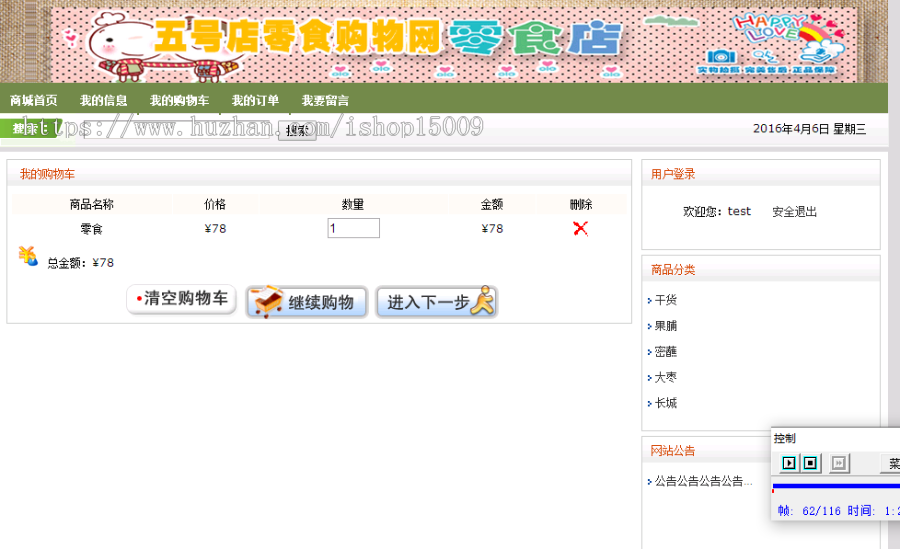Click the stop button in 控制 panel
The width and height of the screenshot is (900, 549).
pyautogui.click(x=810, y=463)
